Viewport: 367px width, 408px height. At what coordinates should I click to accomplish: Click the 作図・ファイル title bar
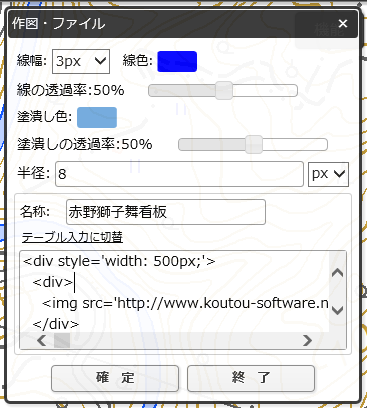(x=183, y=23)
